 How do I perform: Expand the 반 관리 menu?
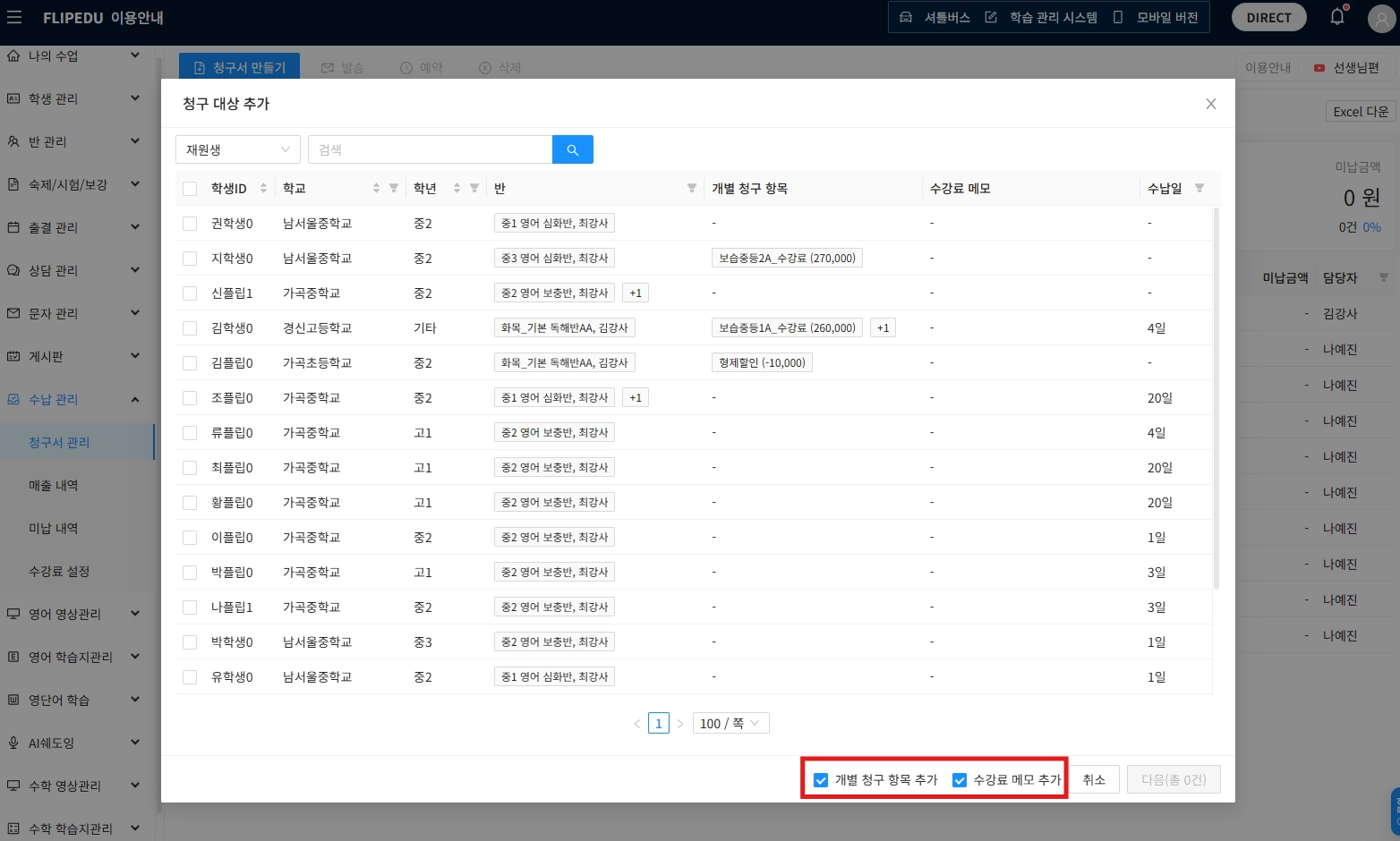(x=135, y=141)
